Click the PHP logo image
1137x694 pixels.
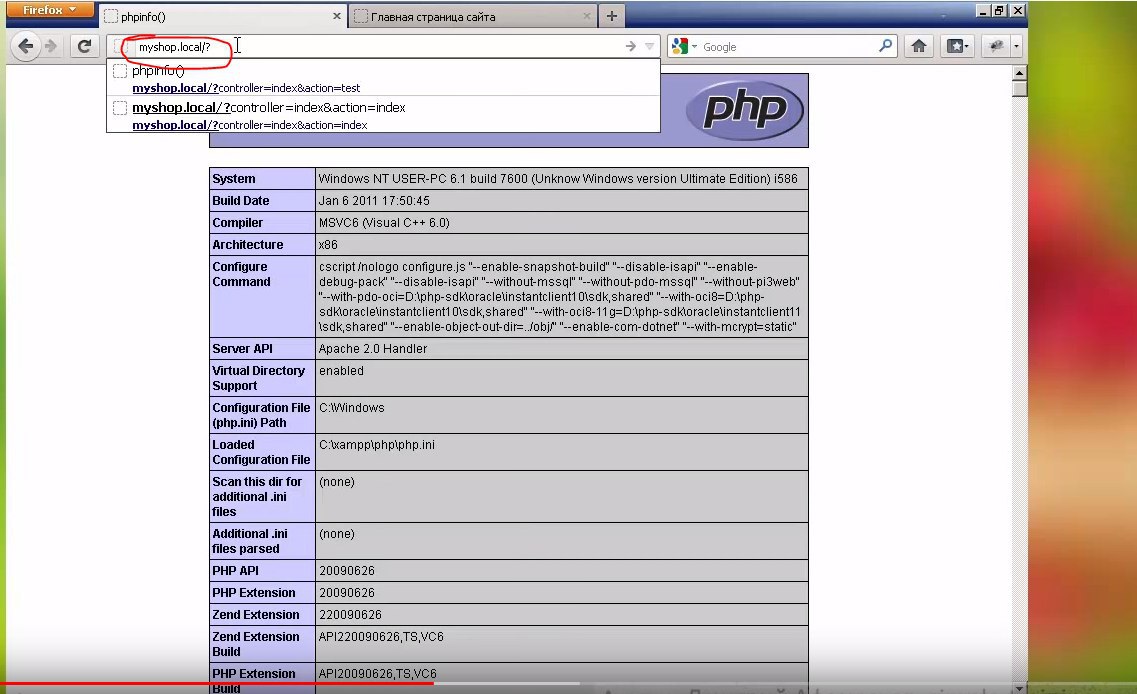pyautogui.click(x=745, y=110)
